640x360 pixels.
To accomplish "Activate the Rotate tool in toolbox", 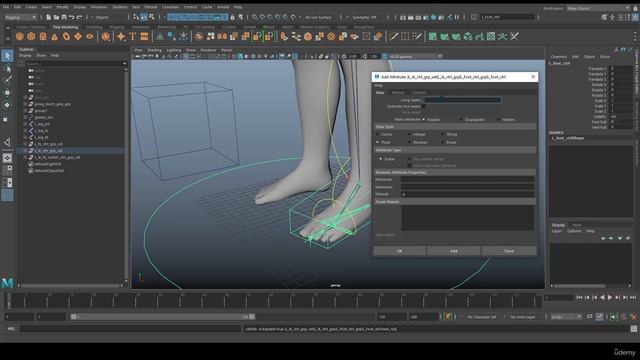I will click(x=7, y=105).
